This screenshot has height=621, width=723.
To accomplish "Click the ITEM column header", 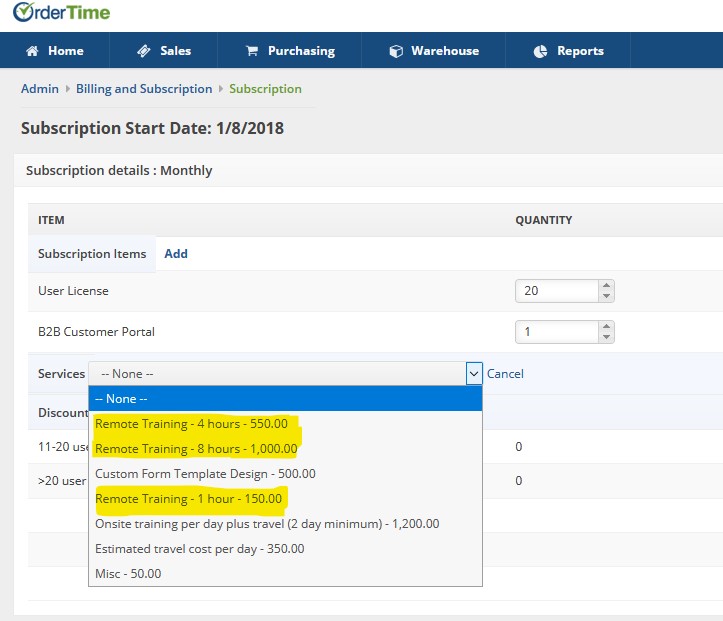I will (51, 220).
